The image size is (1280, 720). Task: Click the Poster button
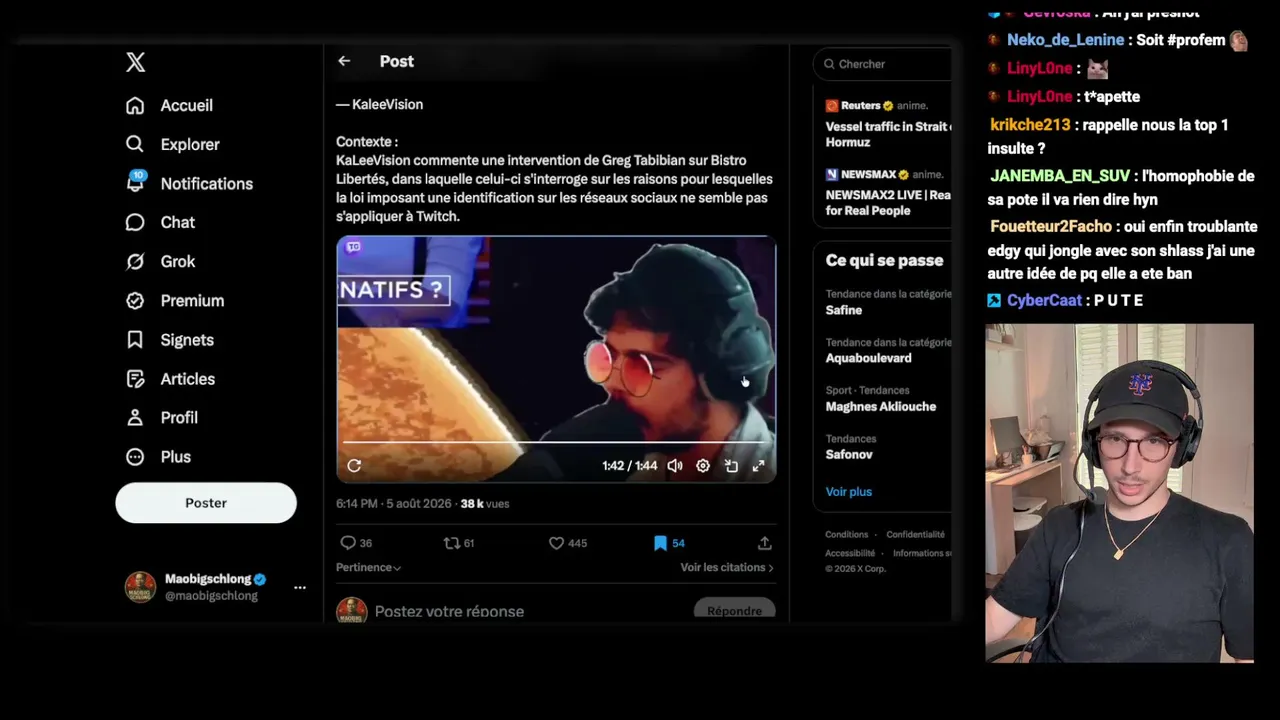pos(206,503)
